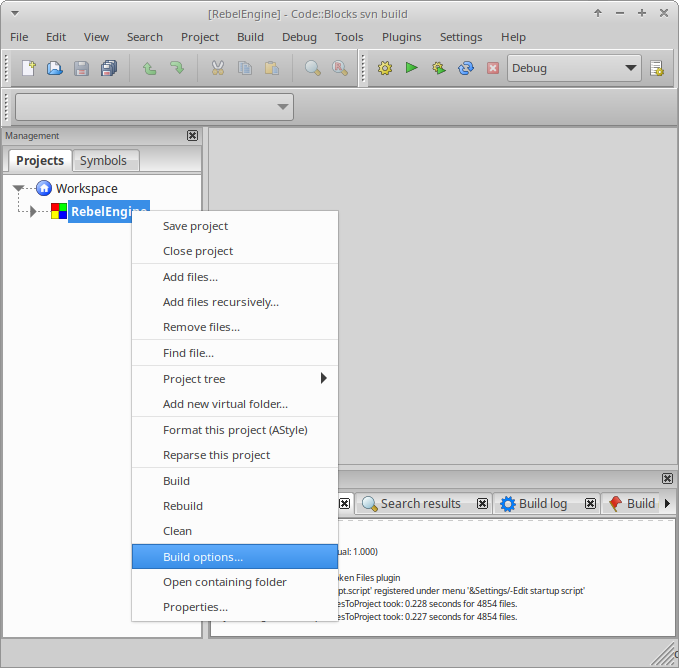
Task: Close the Build log tab
Action: 590,503
